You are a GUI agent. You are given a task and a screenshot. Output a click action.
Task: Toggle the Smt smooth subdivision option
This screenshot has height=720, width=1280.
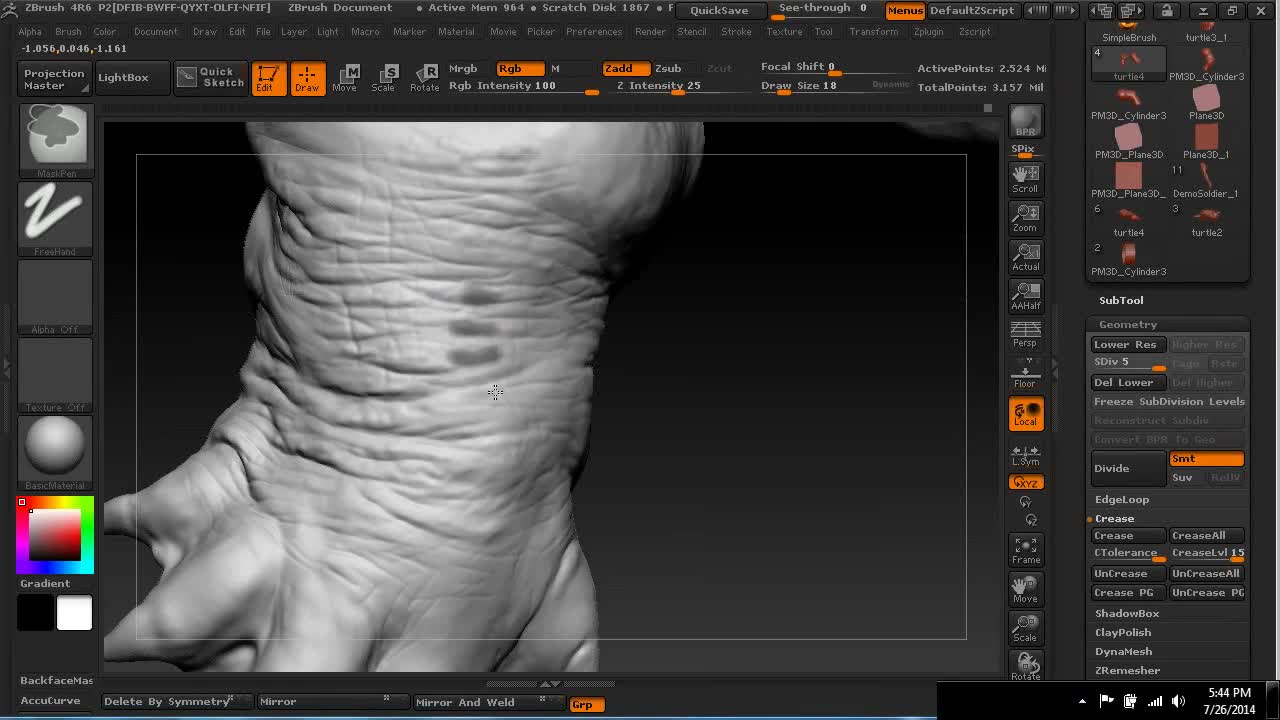tap(1207, 459)
